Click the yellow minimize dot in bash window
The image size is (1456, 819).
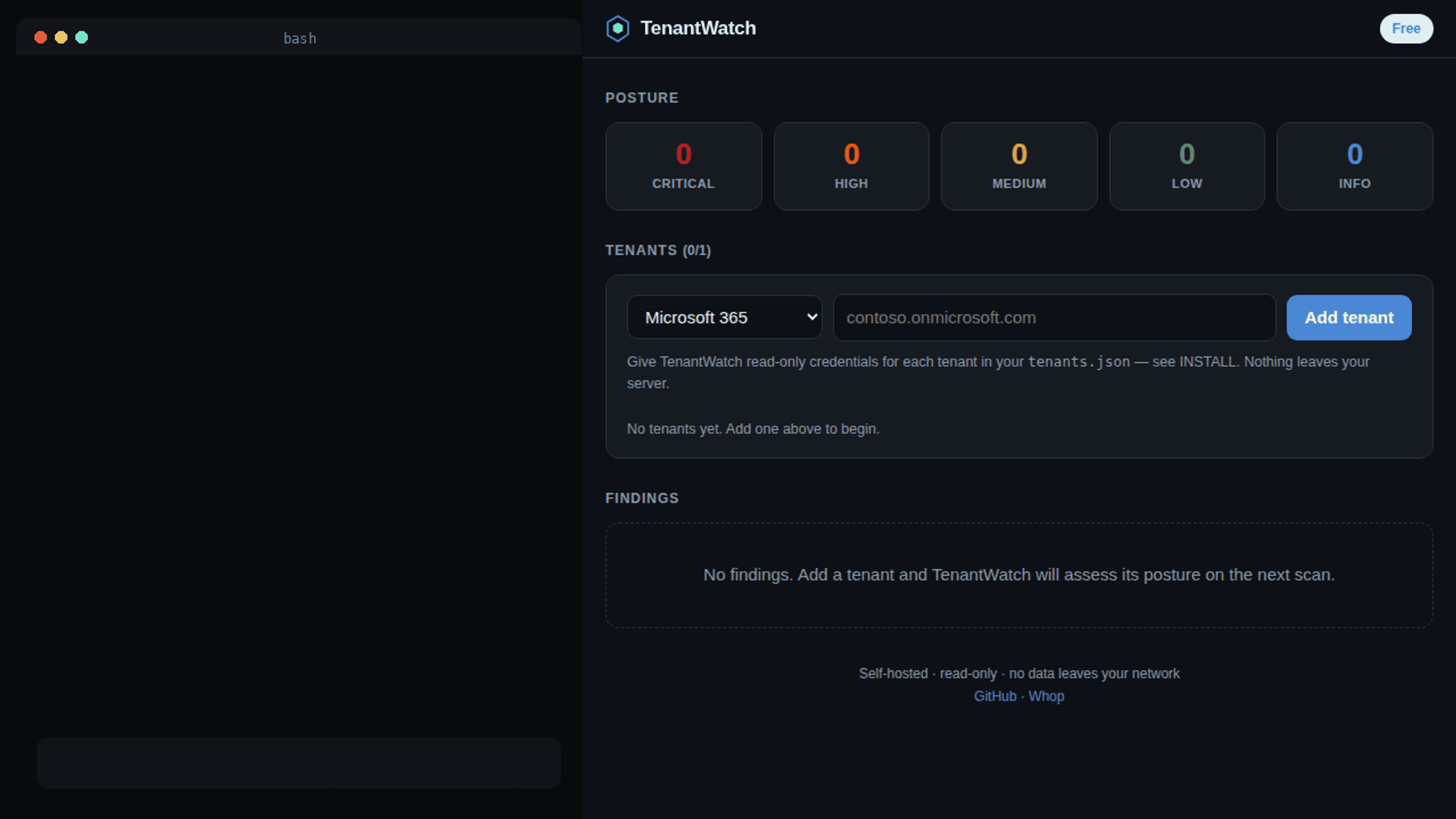click(61, 38)
